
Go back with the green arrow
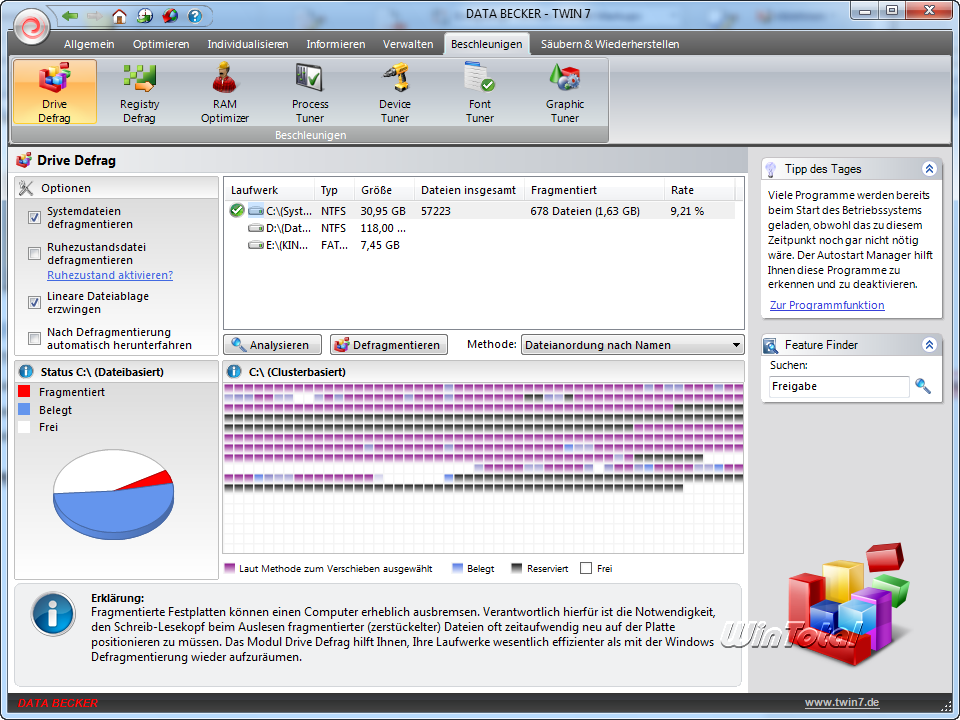(70, 16)
